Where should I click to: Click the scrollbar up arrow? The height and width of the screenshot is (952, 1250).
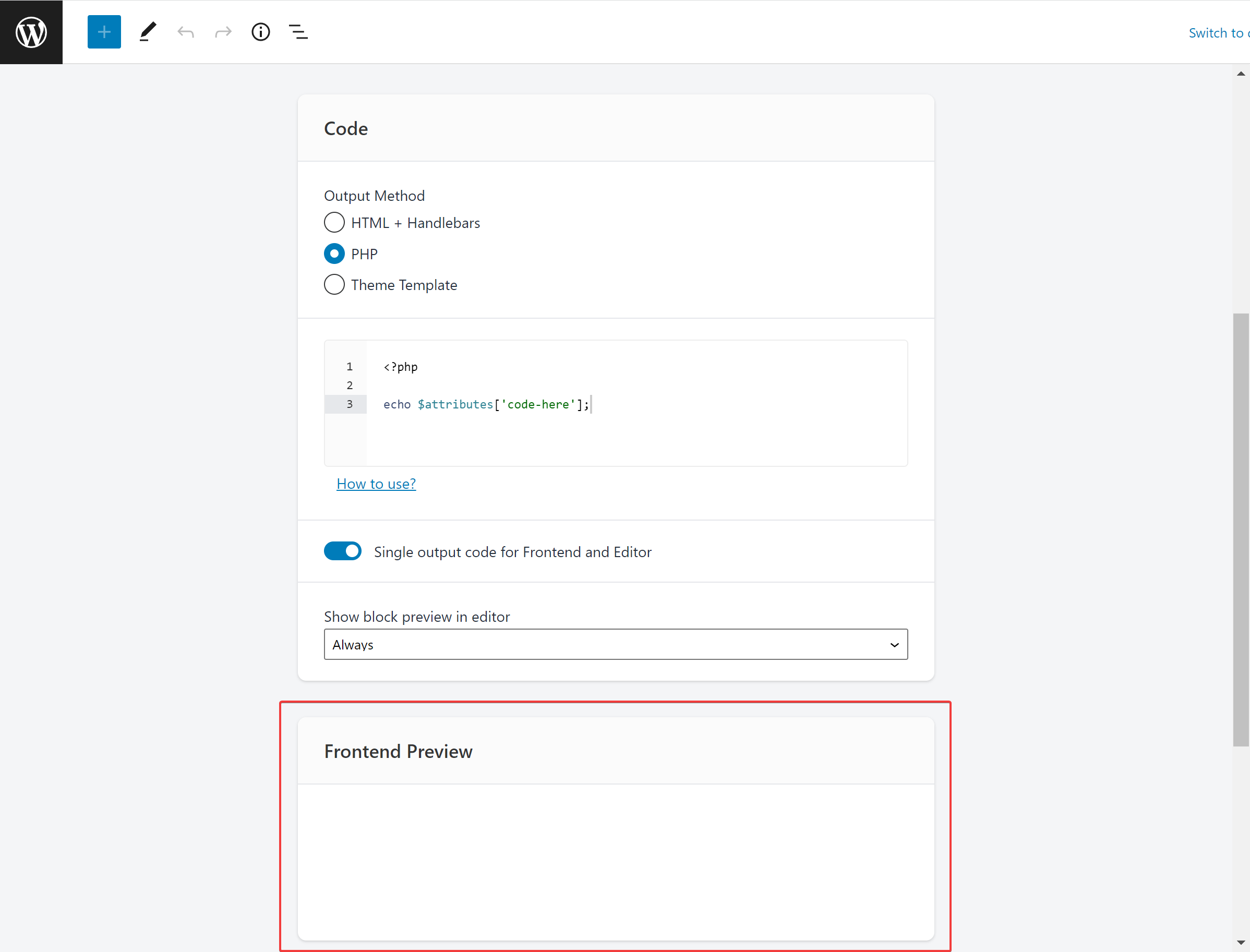(x=1241, y=74)
